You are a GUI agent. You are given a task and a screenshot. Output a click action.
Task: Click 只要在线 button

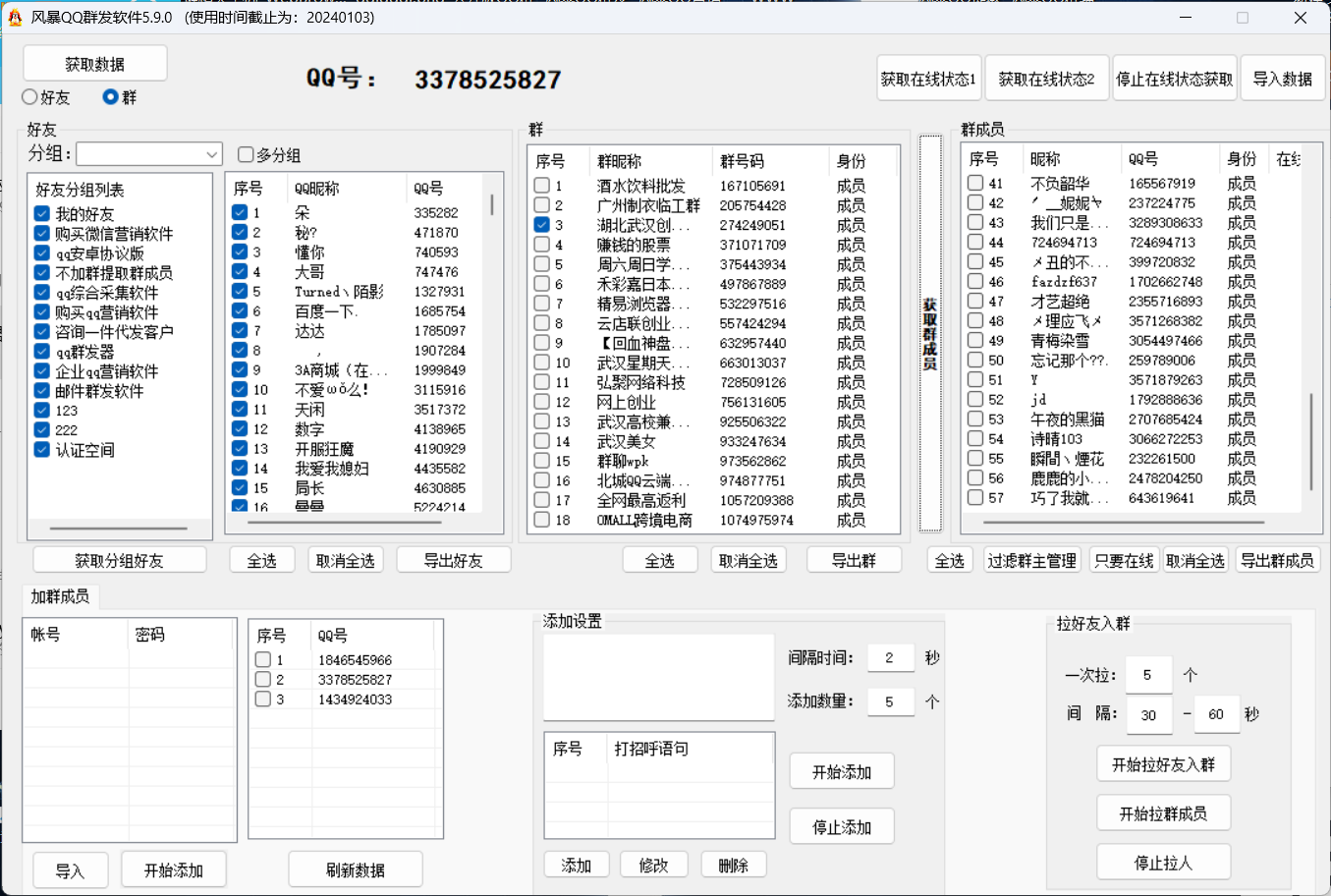(x=1124, y=561)
